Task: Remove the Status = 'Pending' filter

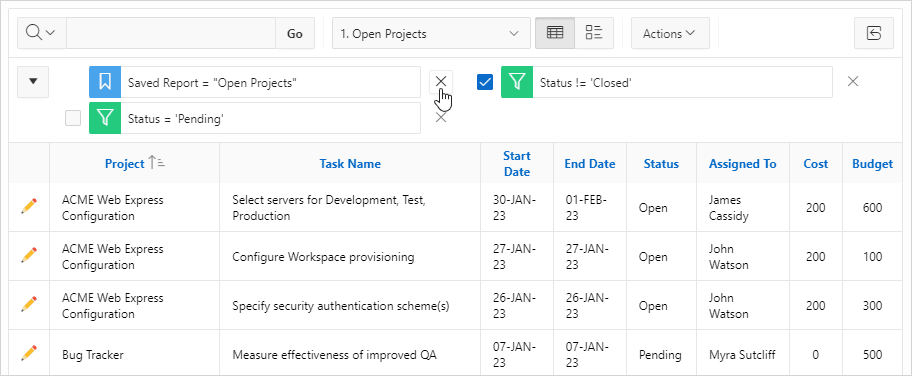Action: pyautogui.click(x=441, y=118)
